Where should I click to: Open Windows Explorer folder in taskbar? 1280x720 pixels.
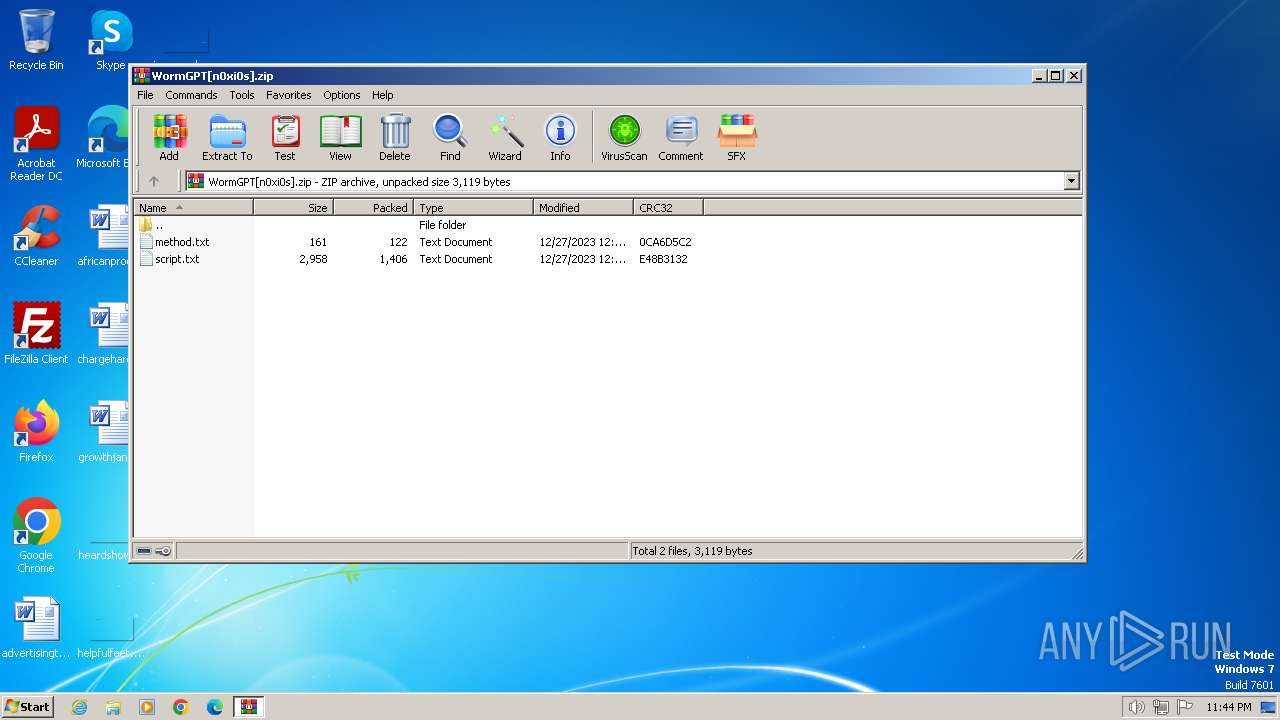[113, 707]
